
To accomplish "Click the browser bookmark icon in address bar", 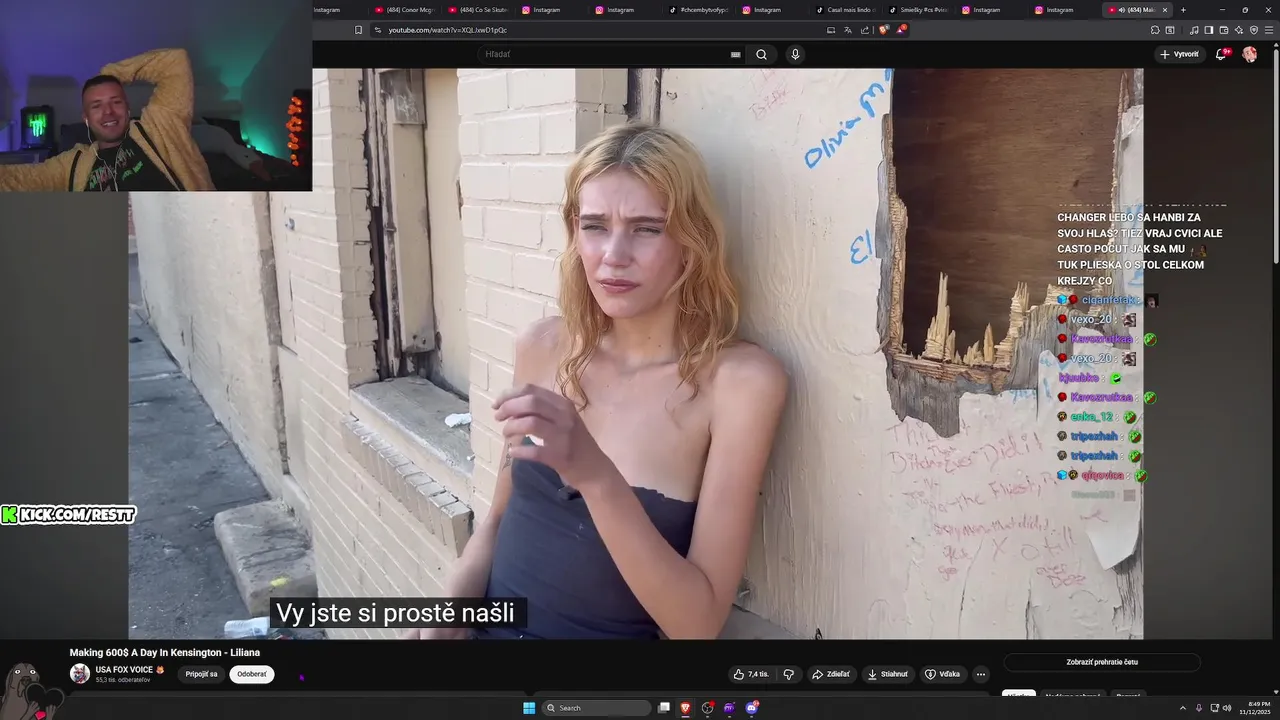I will (x=358, y=30).
